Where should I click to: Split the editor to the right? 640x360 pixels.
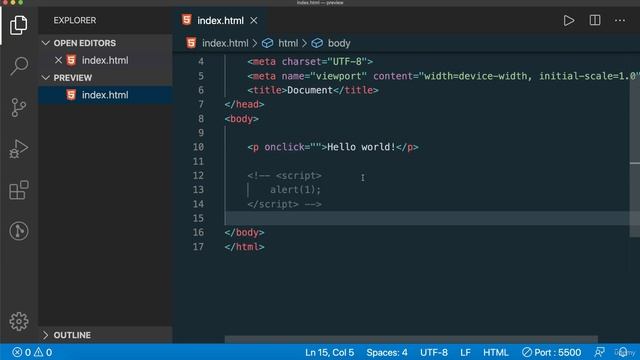coord(595,20)
